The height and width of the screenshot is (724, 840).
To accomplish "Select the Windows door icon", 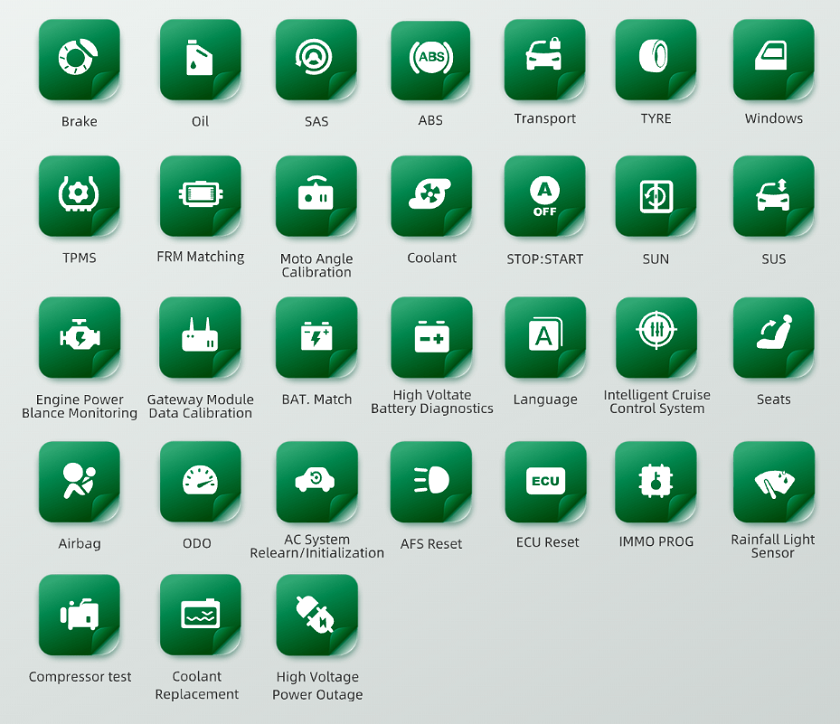I will tap(773, 60).
